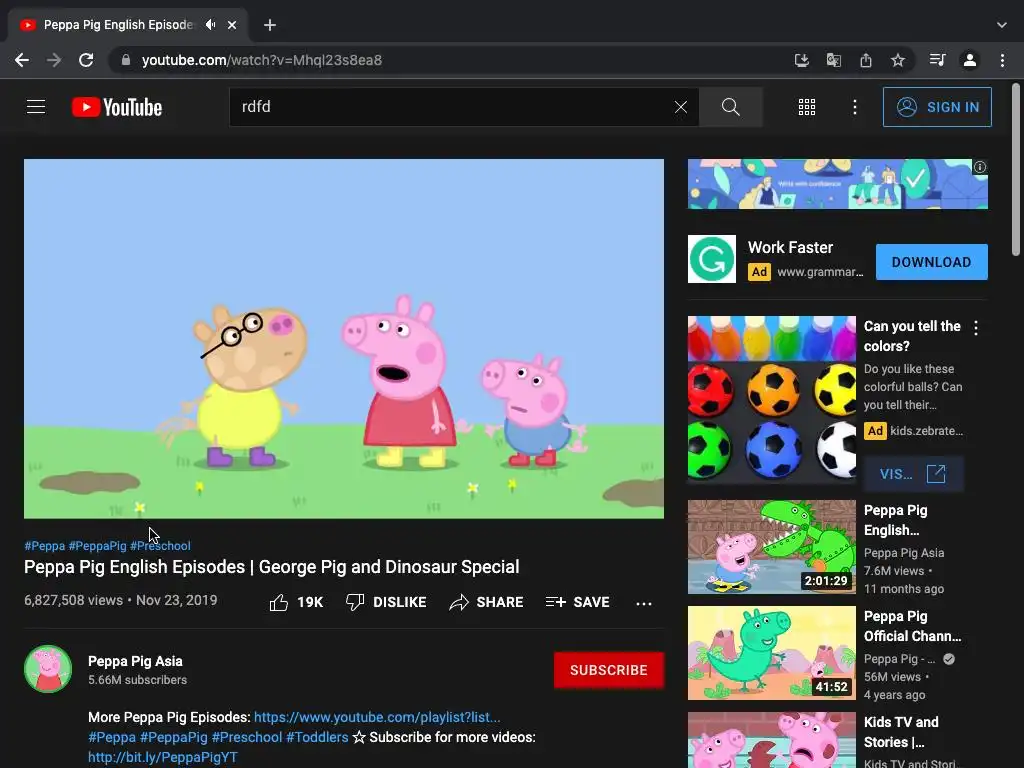Open the 2:01:29 Peppa Pig English video thumbnail
The height and width of the screenshot is (768, 1024).
[772, 547]
